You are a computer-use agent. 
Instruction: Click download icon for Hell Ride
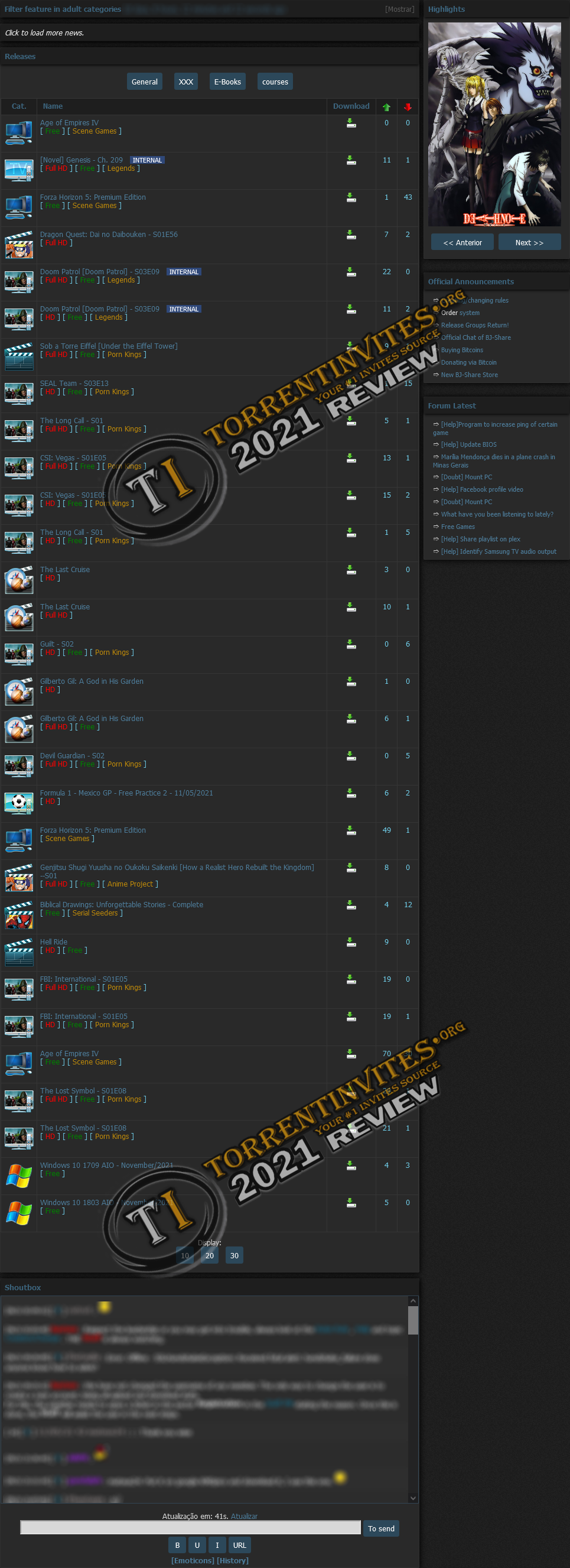pos(351,942)
